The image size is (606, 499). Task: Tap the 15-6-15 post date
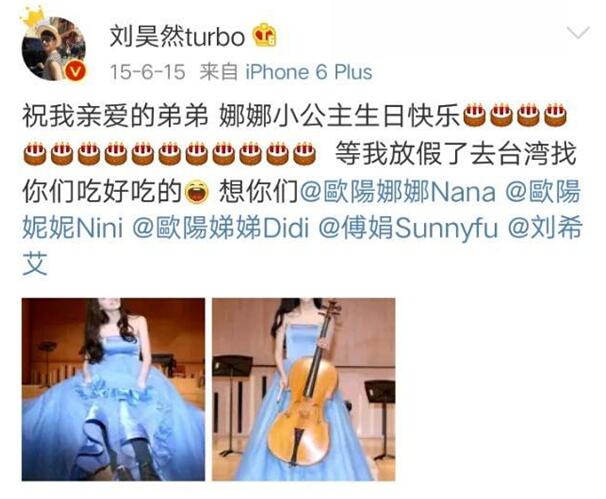pos(147,72)
